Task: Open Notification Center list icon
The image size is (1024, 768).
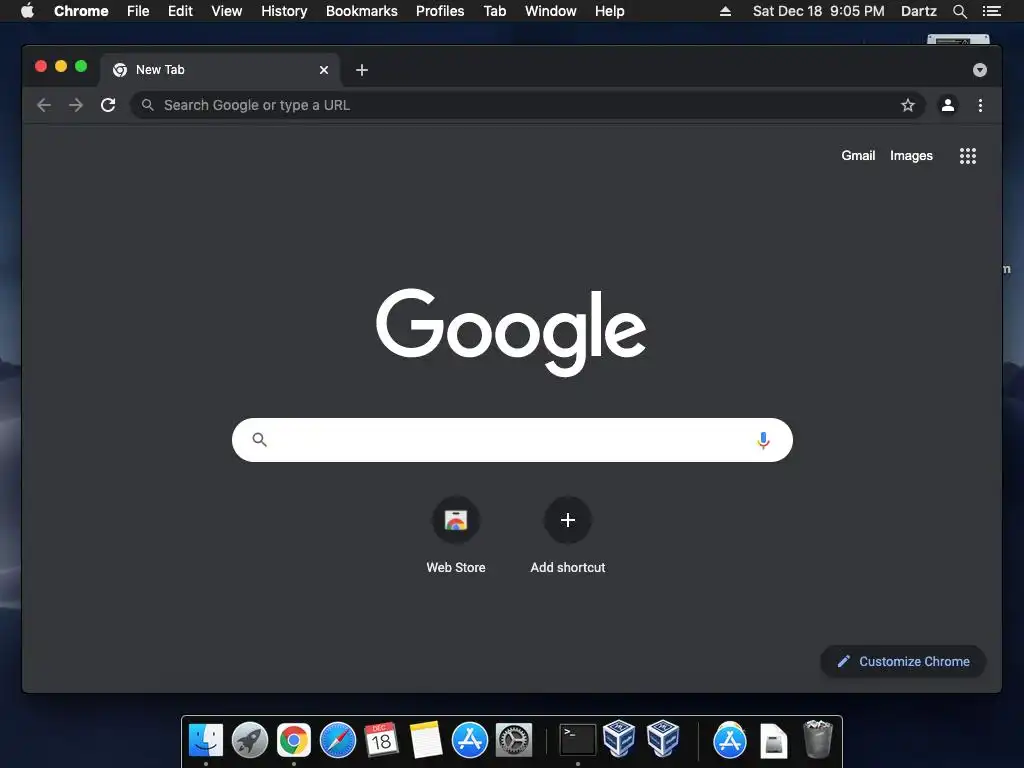Action: pos(991,11)
